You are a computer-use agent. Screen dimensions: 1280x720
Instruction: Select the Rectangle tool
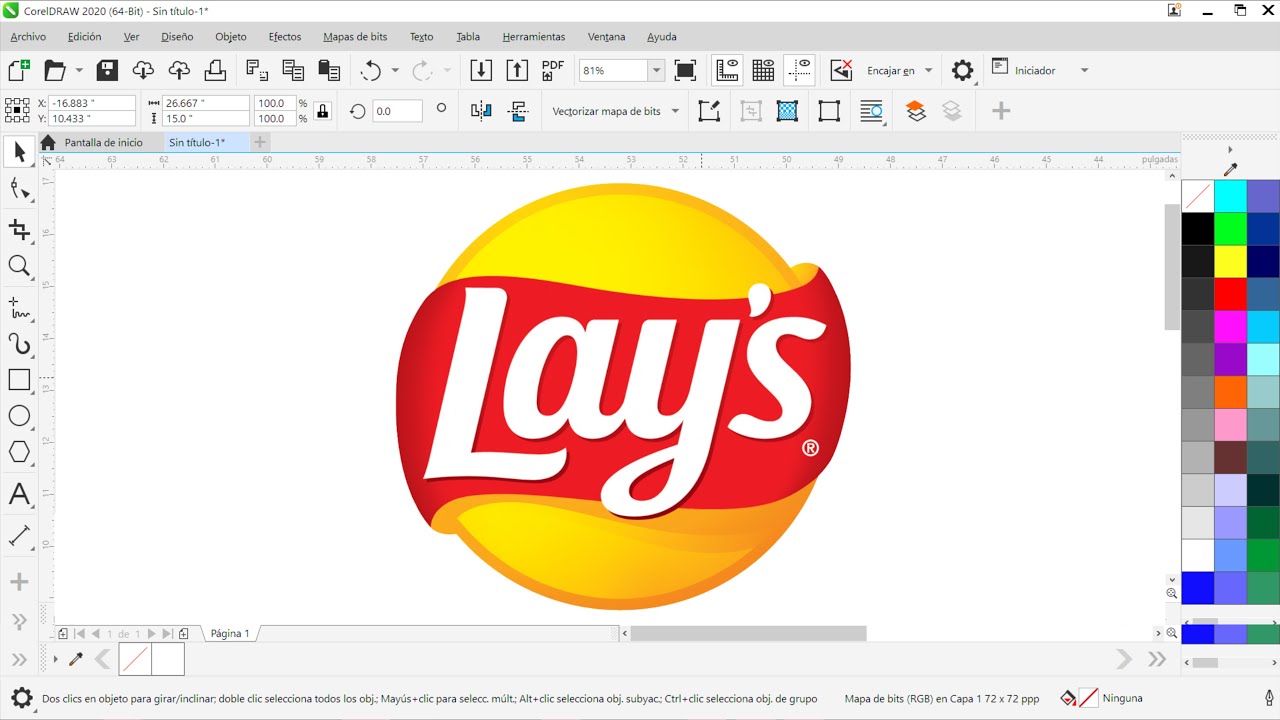click(18, 380)
